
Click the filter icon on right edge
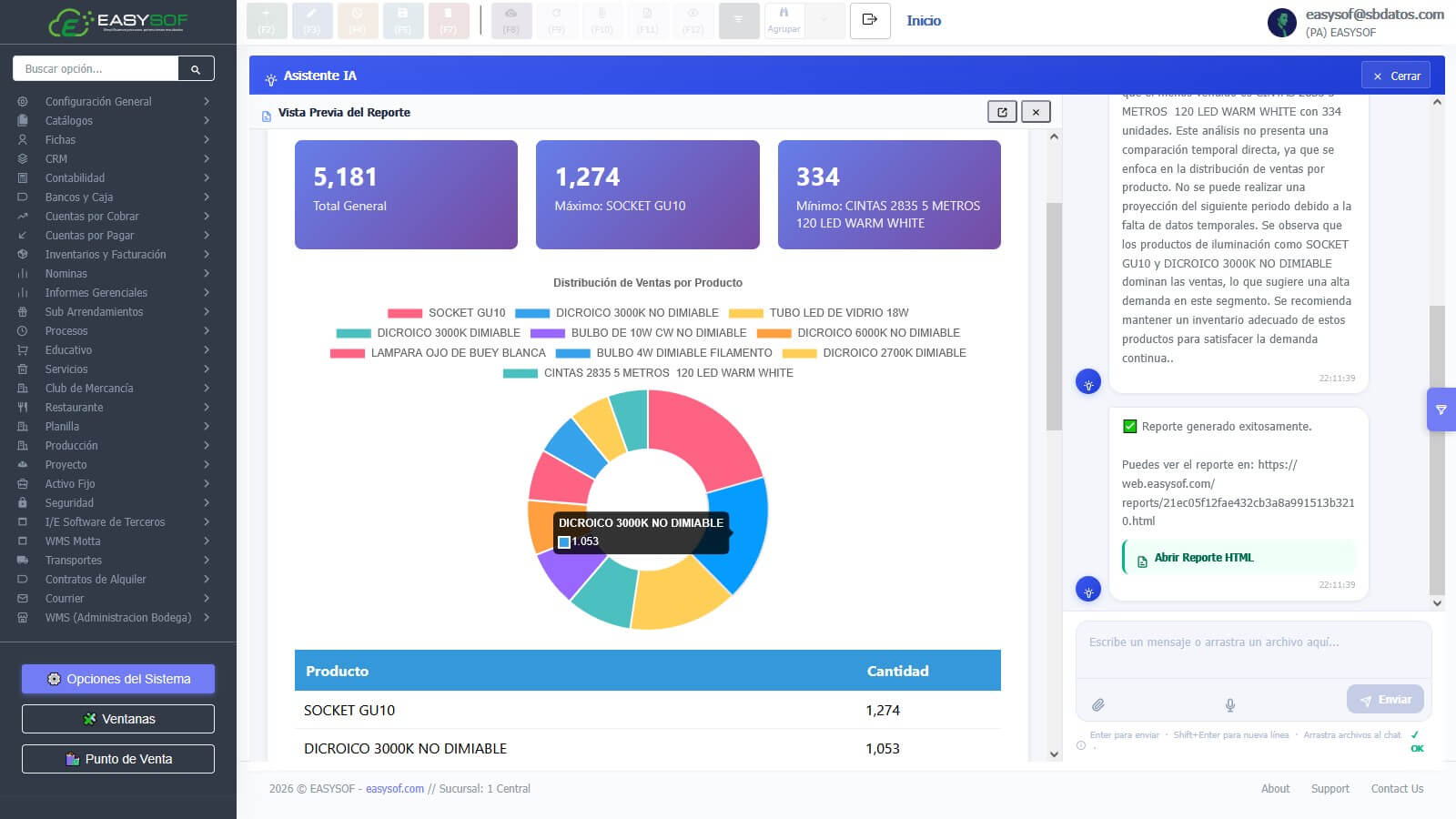[1441, 409]
